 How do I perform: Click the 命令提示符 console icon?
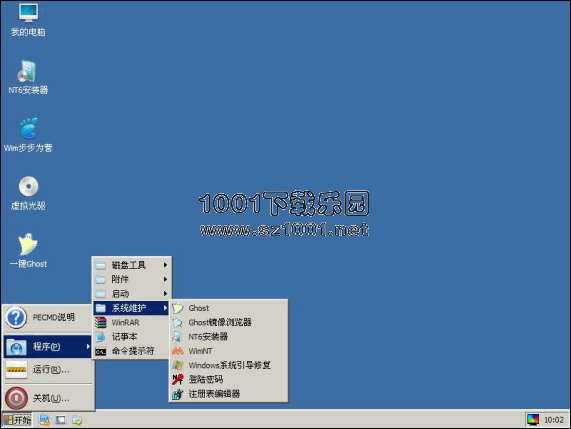[101, 351]
